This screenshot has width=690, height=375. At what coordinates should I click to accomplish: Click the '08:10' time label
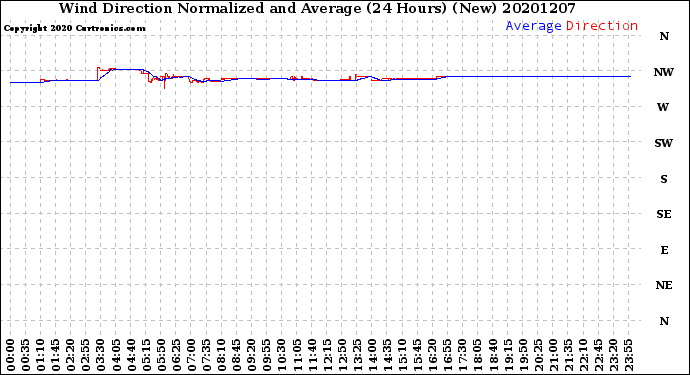tap(221, 355)
